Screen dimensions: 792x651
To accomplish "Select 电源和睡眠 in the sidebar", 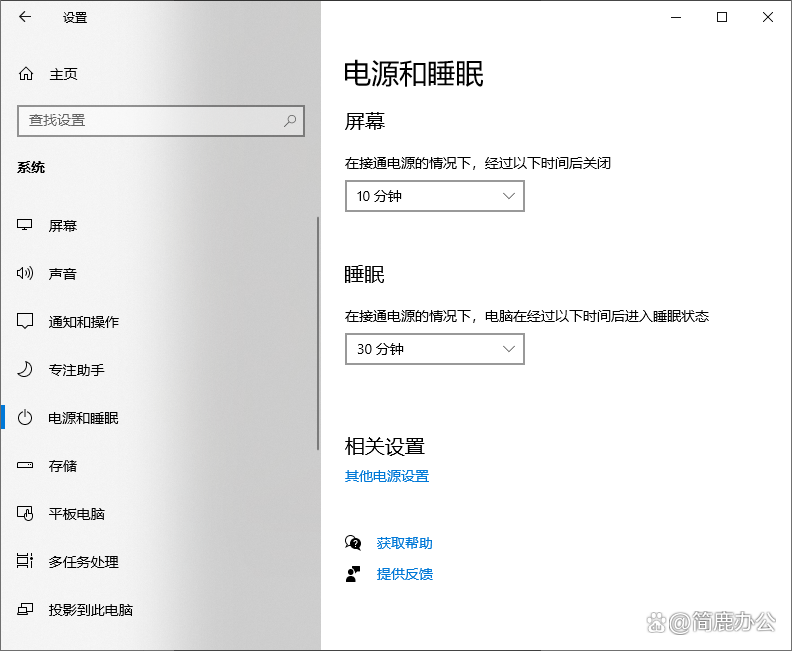I will tap(84, 418).
